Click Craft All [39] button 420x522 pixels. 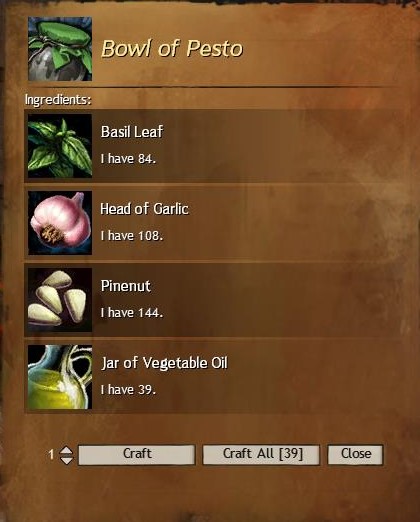pyautogui.click(x=261, y=455)
